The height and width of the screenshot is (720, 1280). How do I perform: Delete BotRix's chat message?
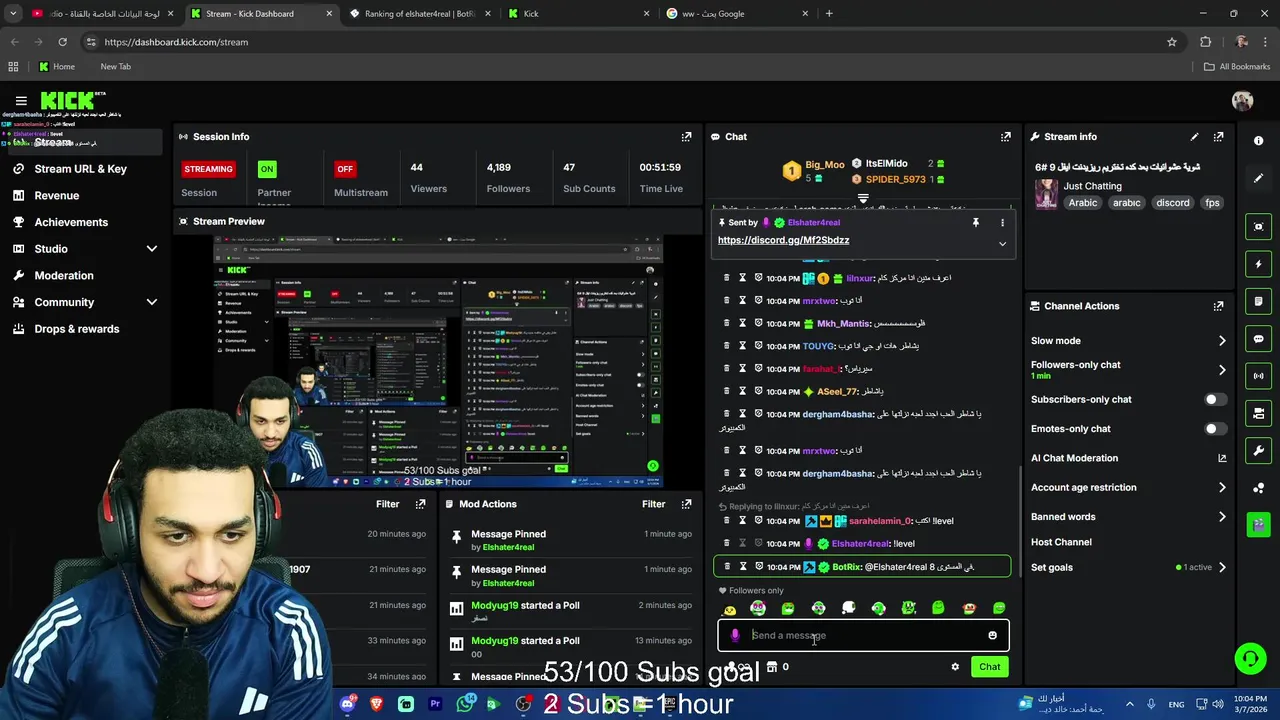[727, 567]
